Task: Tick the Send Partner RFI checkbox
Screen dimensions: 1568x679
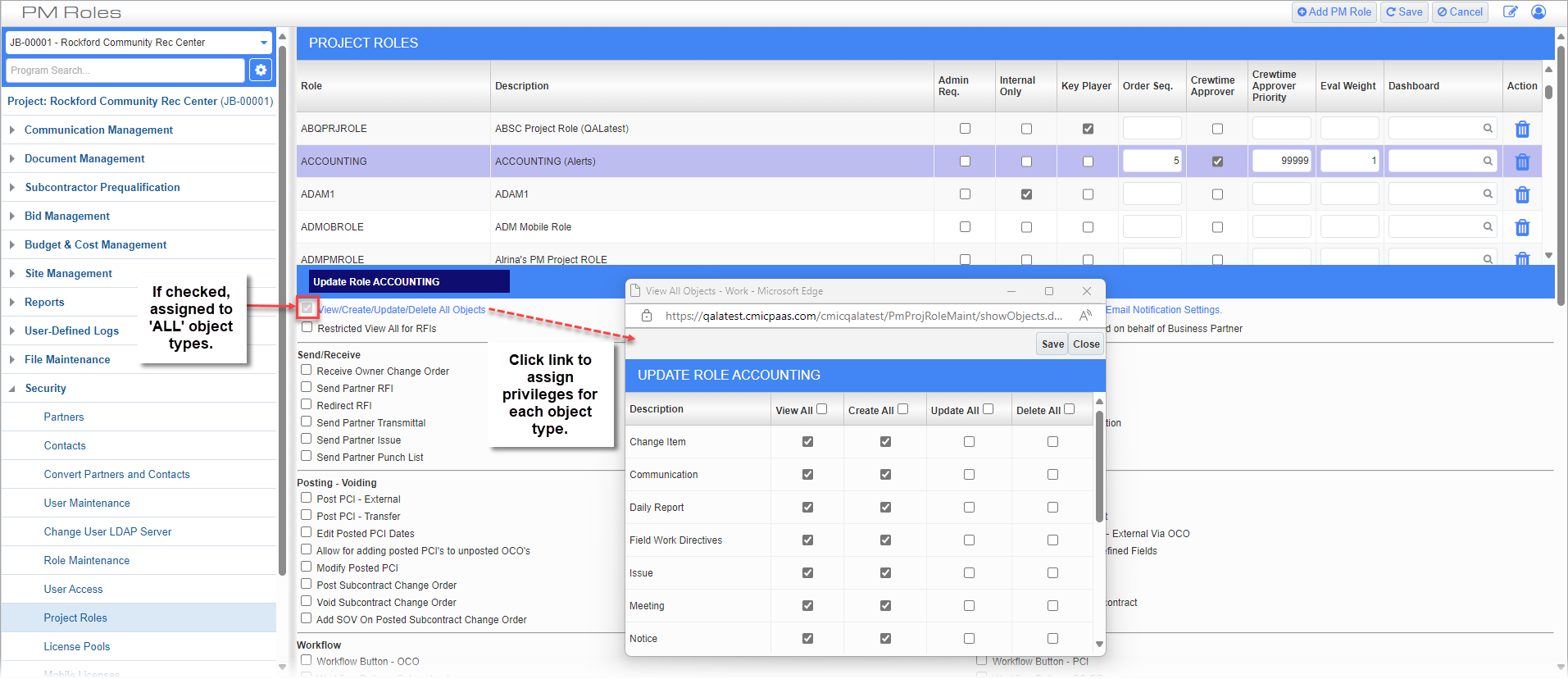Action: click(307, 388)
